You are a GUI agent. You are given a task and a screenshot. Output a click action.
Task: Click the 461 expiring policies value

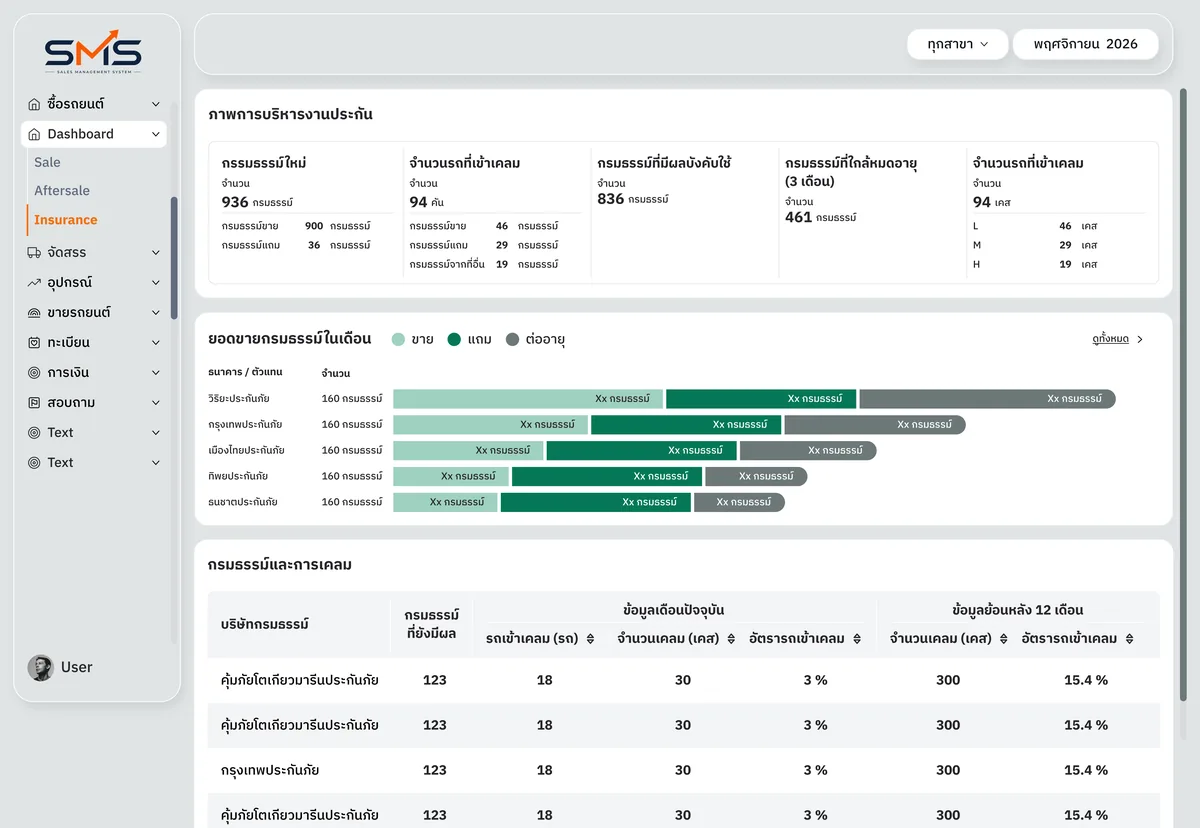[798, 217]
